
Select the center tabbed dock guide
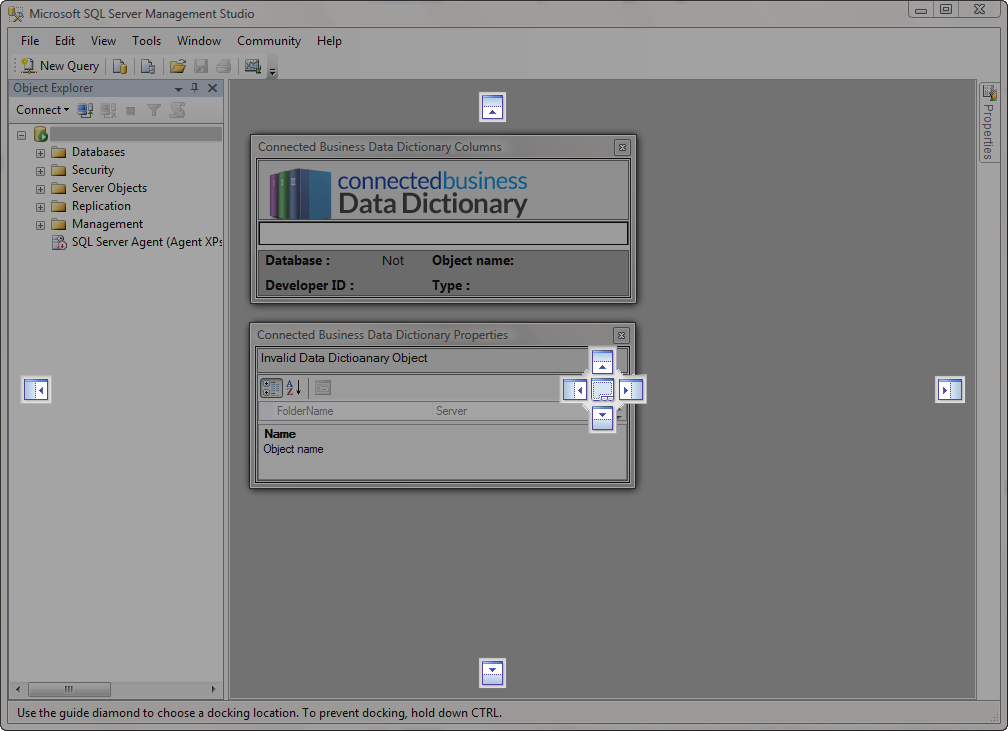602,390
